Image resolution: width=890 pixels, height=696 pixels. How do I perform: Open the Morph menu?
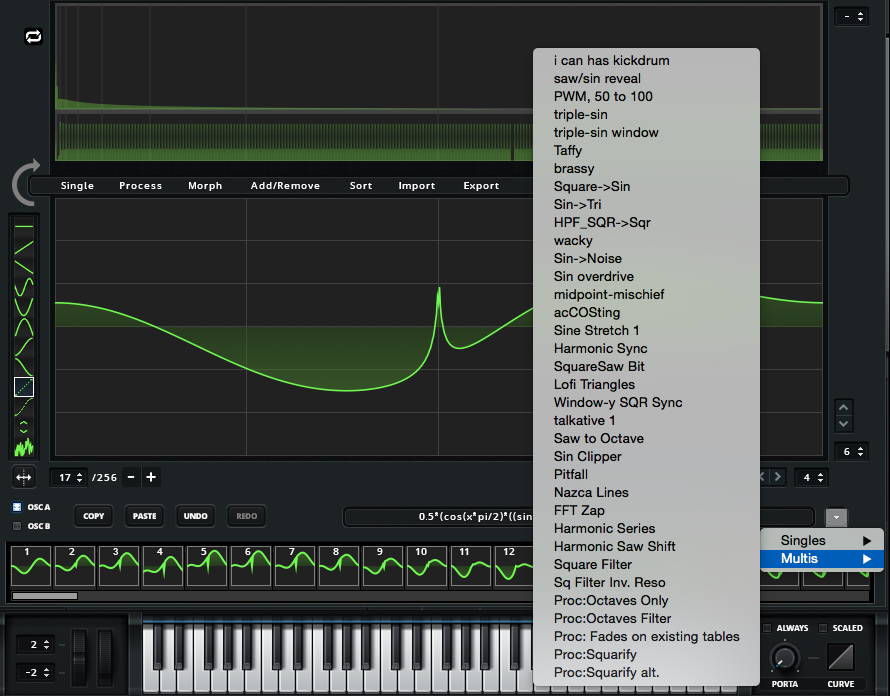pyautogui.click(x=205, y=185)
